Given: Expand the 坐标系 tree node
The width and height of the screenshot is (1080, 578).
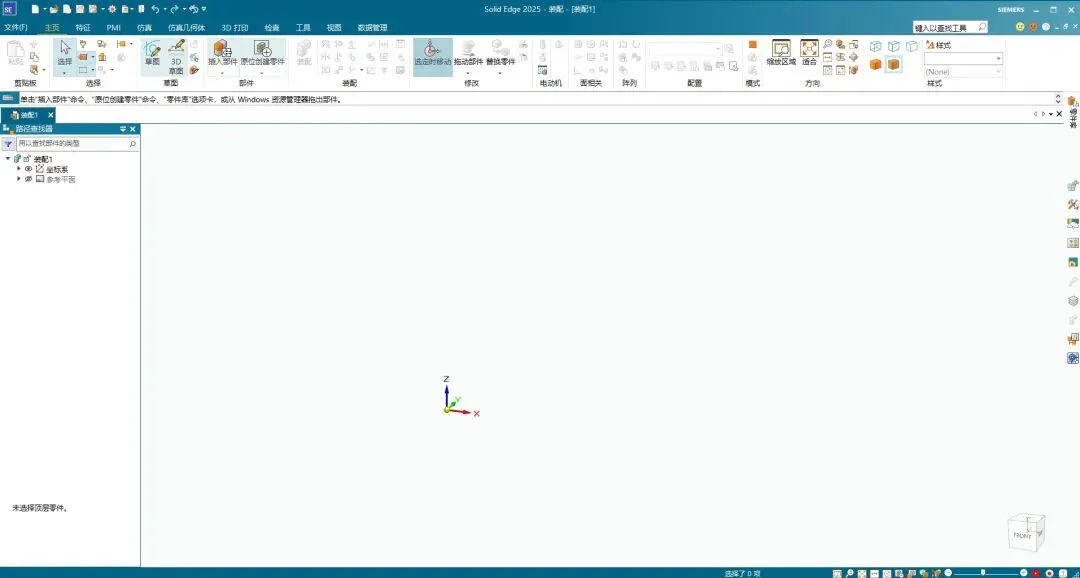Looking at the screenshot, I should point(19,169).
